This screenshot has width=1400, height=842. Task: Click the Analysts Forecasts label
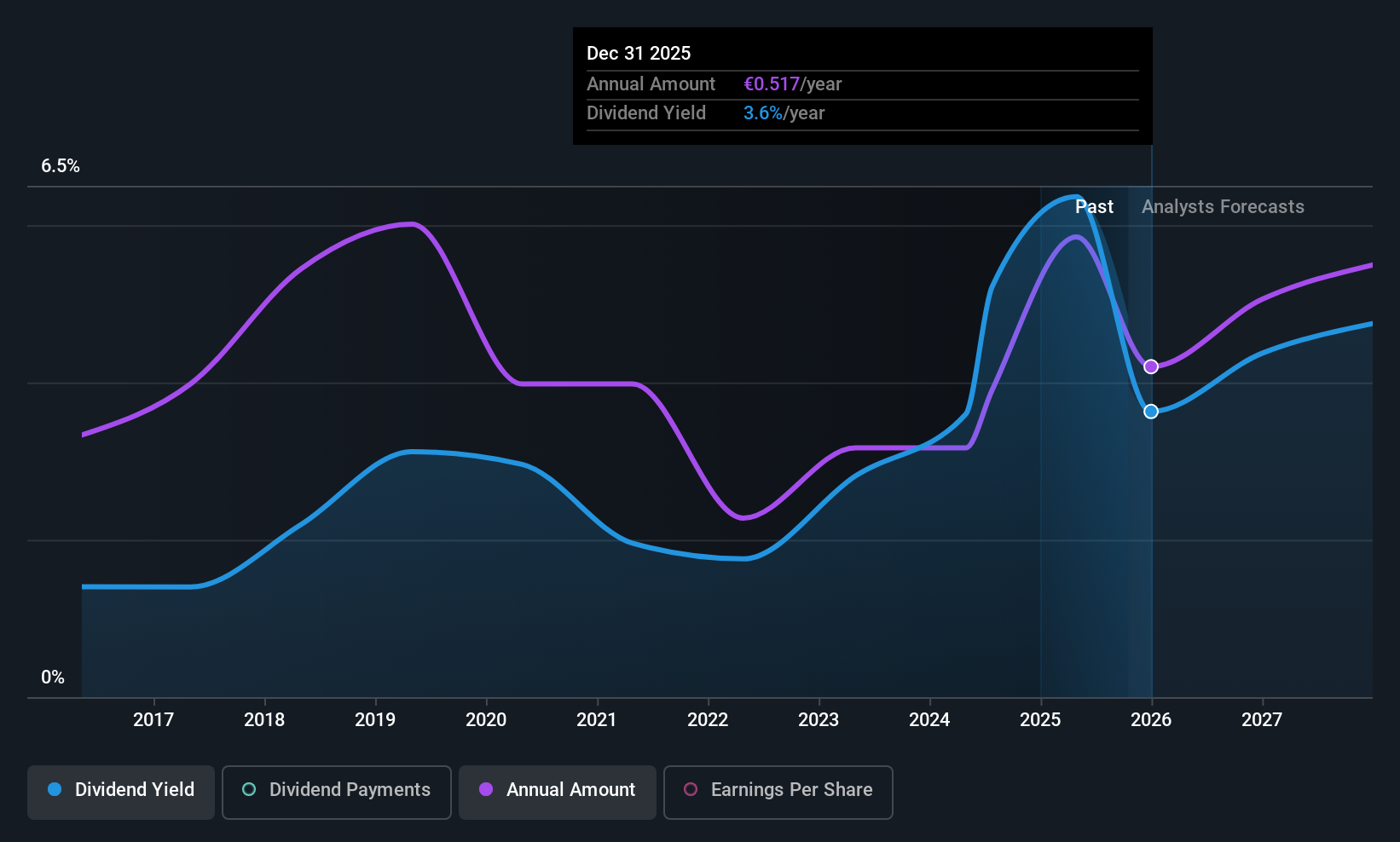[x=1223, y=207]
